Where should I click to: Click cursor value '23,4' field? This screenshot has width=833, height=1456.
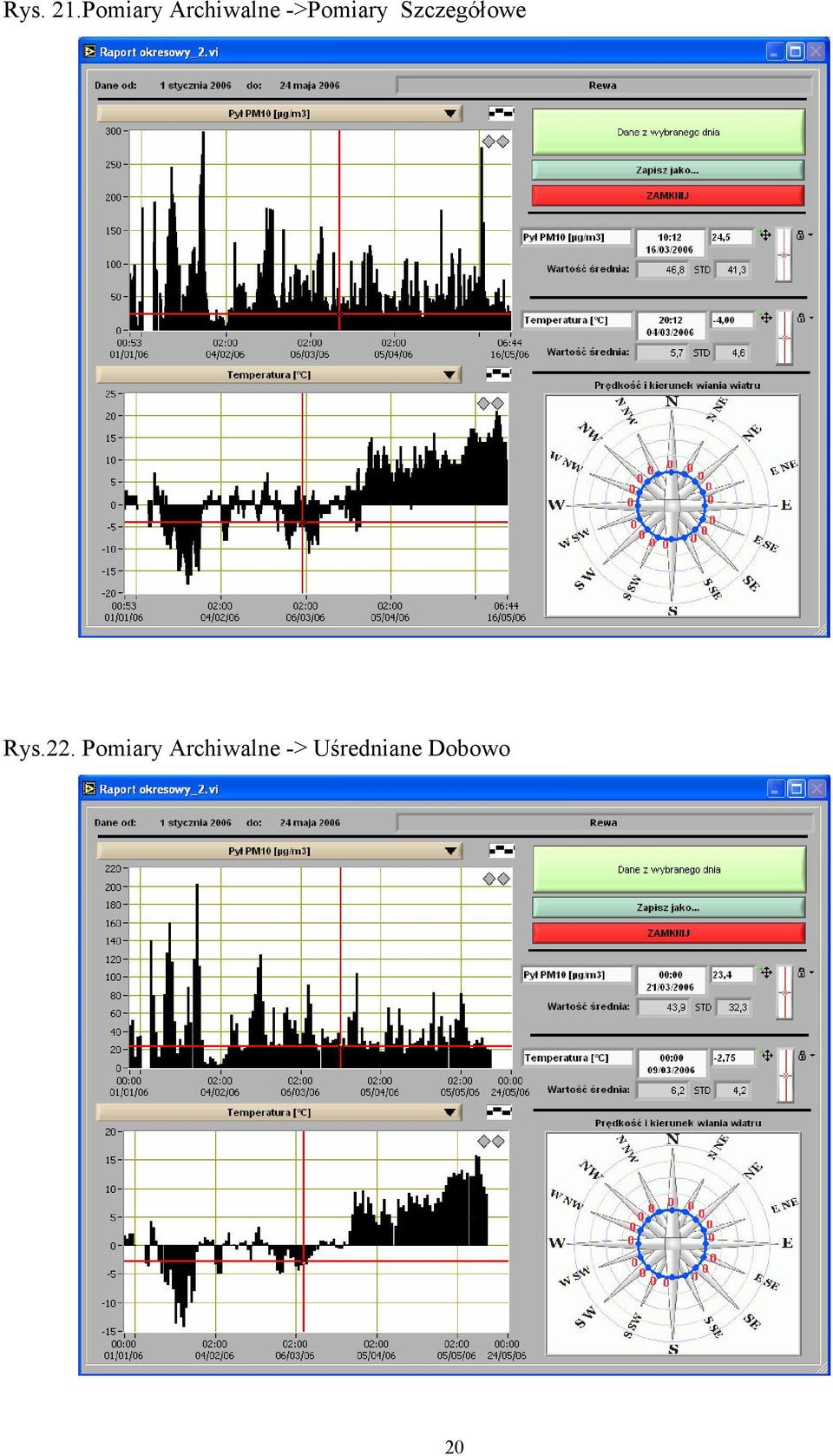pyautogui.click(x=731, y=975)
